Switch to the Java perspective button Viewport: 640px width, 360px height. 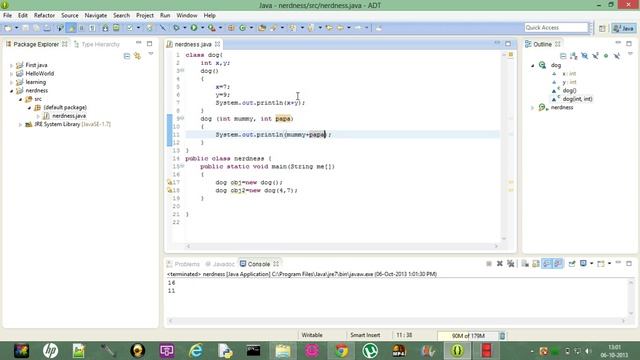(x=624, y=28)
